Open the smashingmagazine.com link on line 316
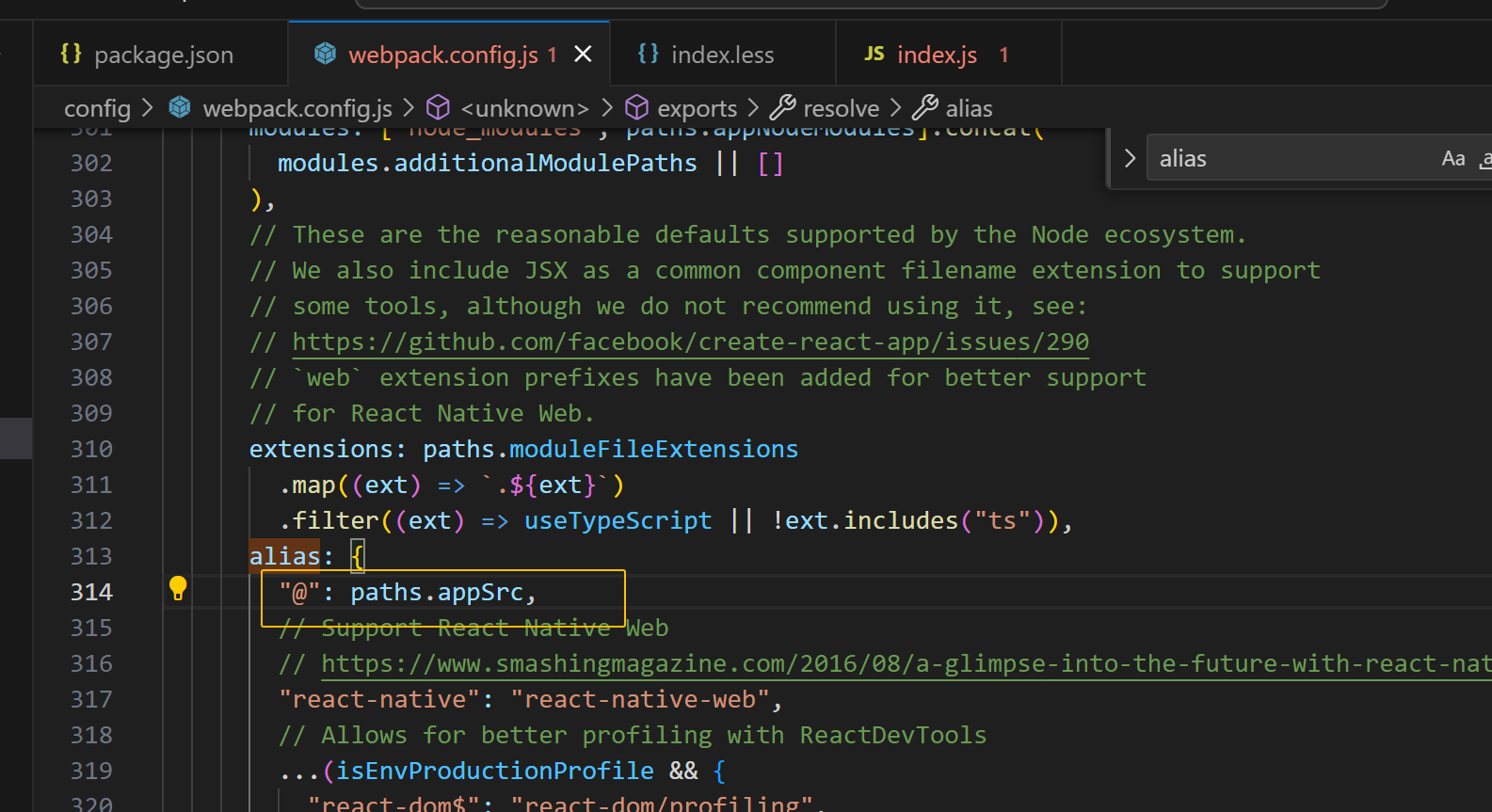 tap(906, 663)
